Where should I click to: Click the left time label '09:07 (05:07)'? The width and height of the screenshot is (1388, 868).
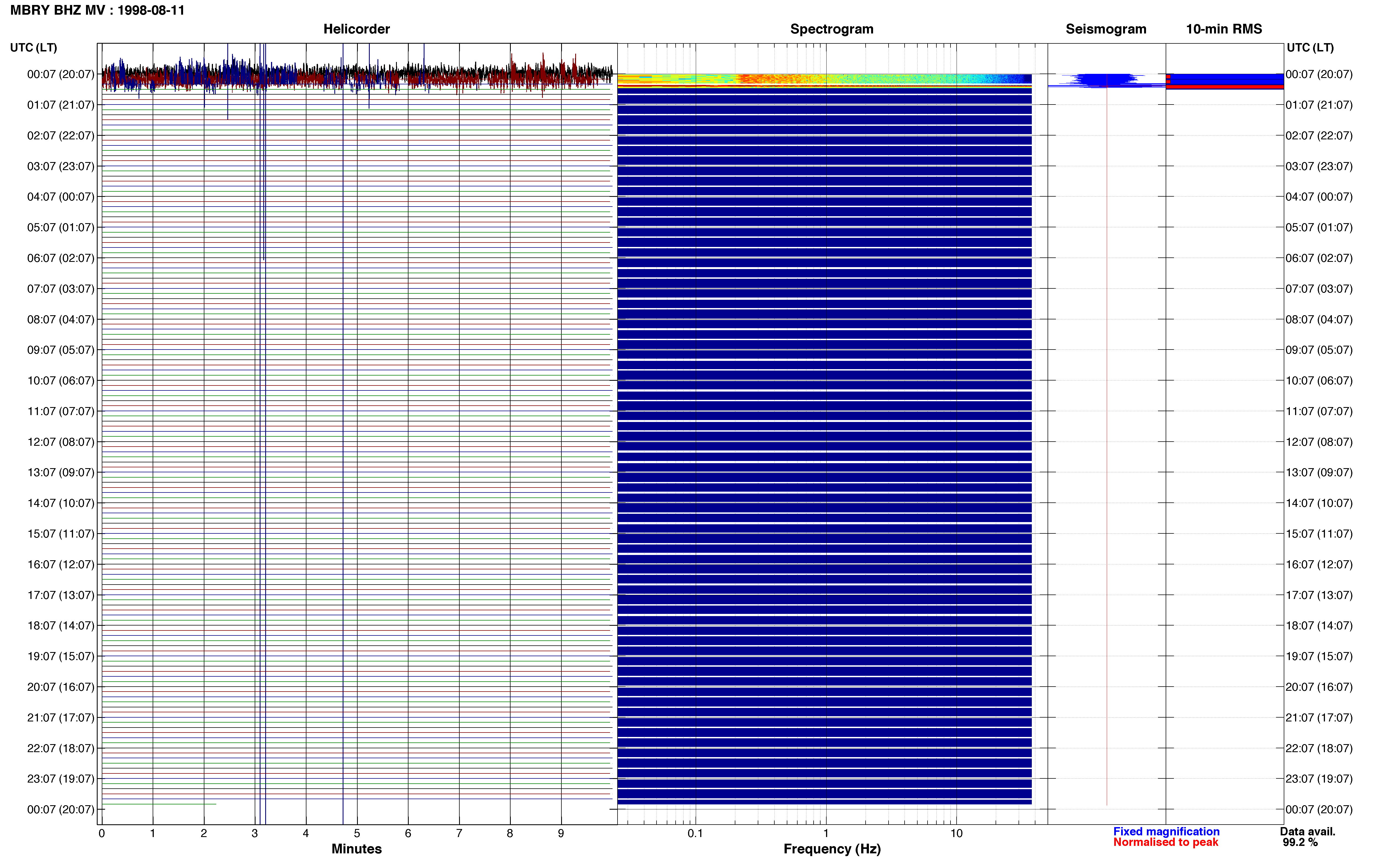(x=61, y=350)
